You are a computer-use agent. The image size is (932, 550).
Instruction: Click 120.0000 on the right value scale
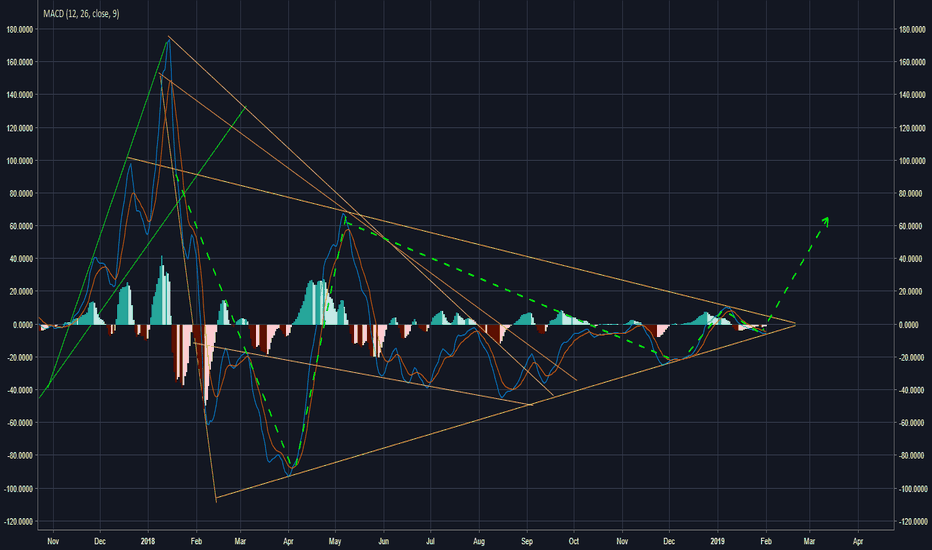coord(912,128)
